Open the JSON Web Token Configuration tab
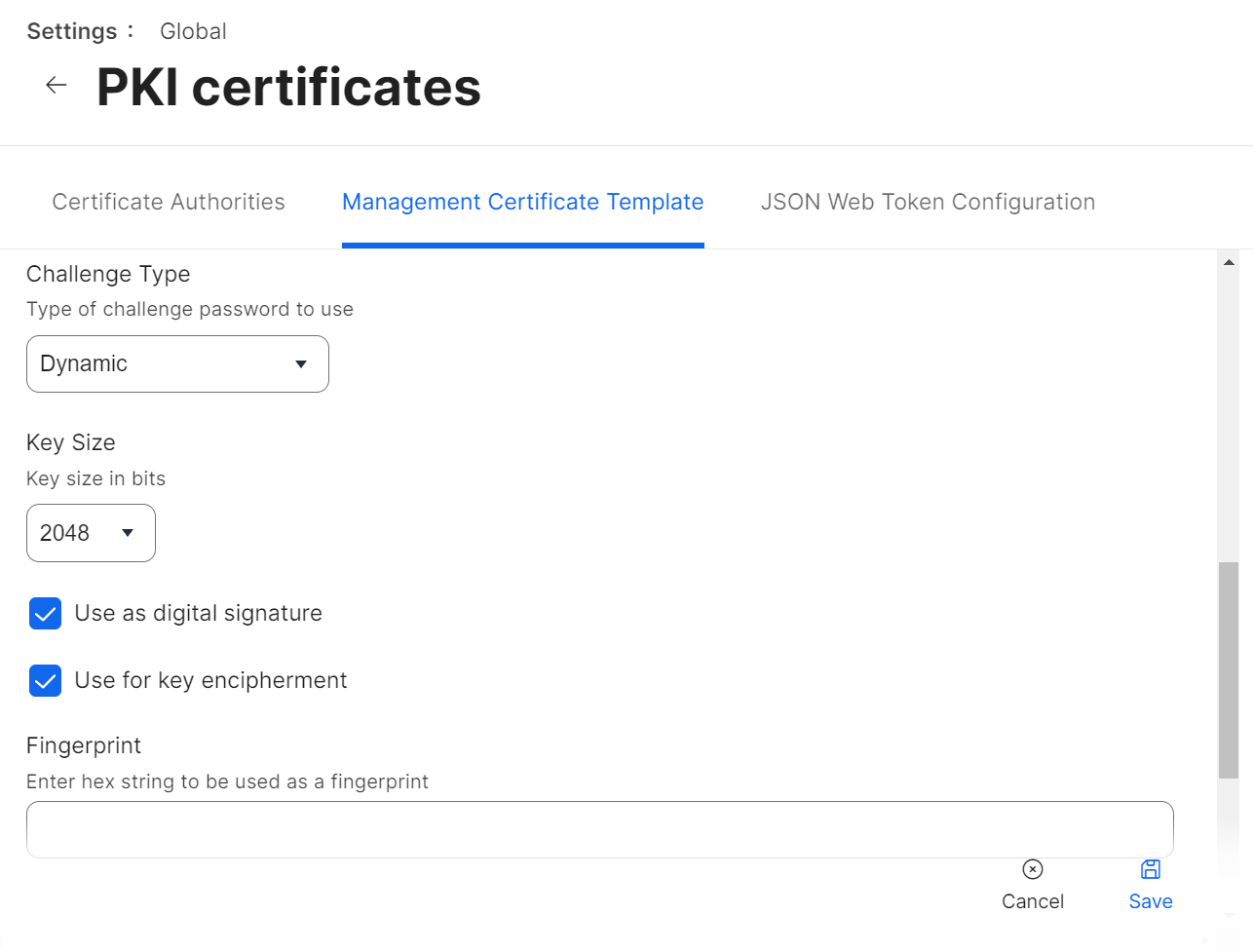Image resolution: width=1253 pixels, height=952 pixels. pyautogui.click(x=928, y=202)
